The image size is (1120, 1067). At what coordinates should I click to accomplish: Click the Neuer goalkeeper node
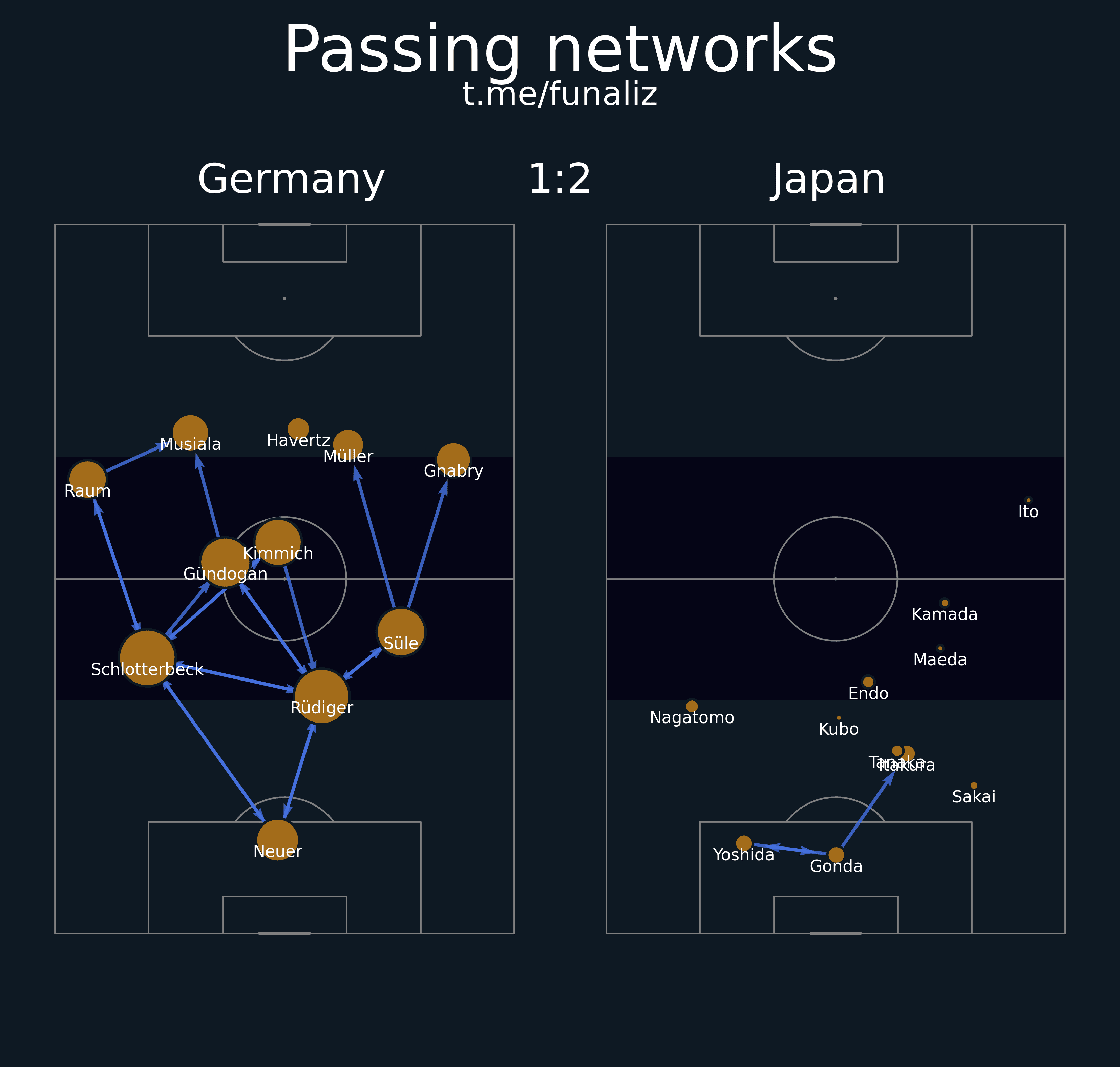coord(277,839)
